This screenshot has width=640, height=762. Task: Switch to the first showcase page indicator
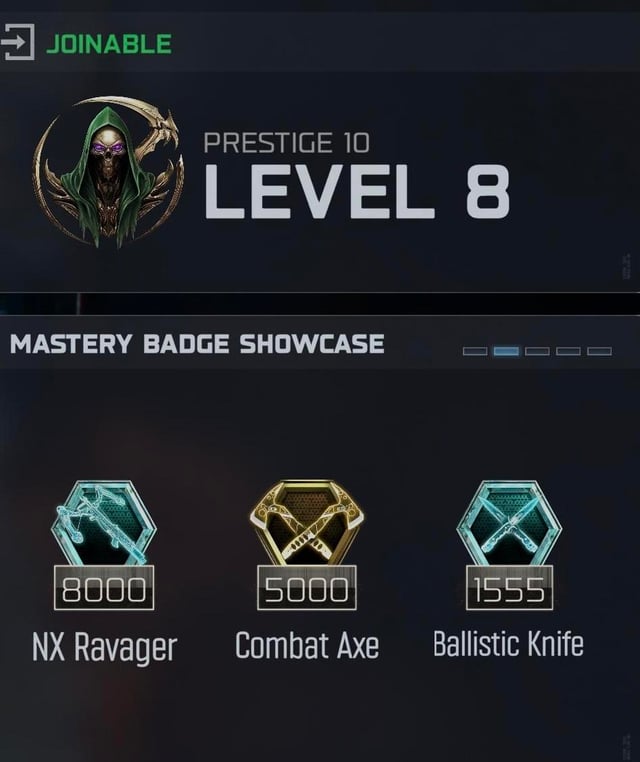point(475,351)
